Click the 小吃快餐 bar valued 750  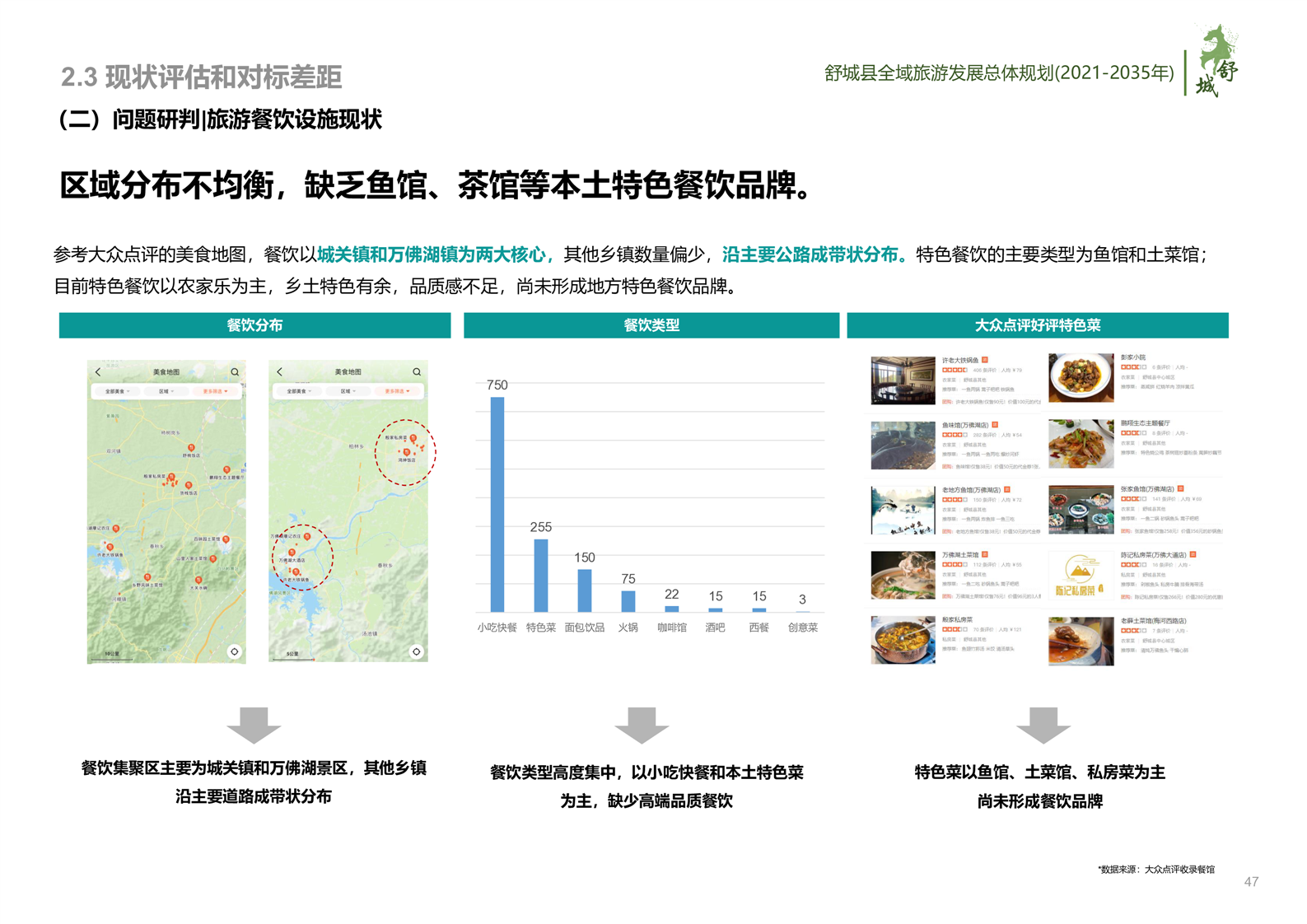click(497, 504)
